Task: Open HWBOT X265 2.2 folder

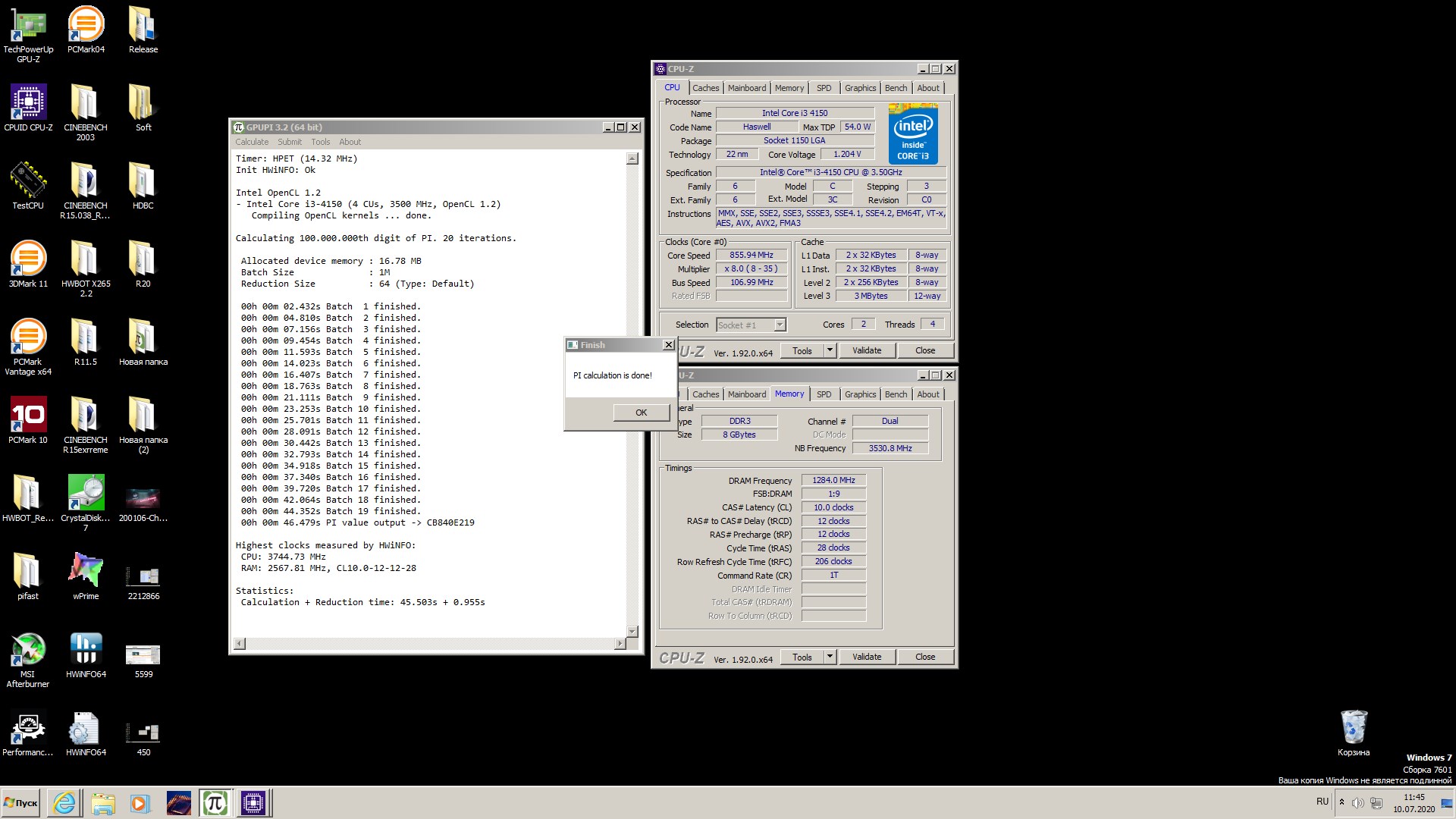Action: coord(86,268)
